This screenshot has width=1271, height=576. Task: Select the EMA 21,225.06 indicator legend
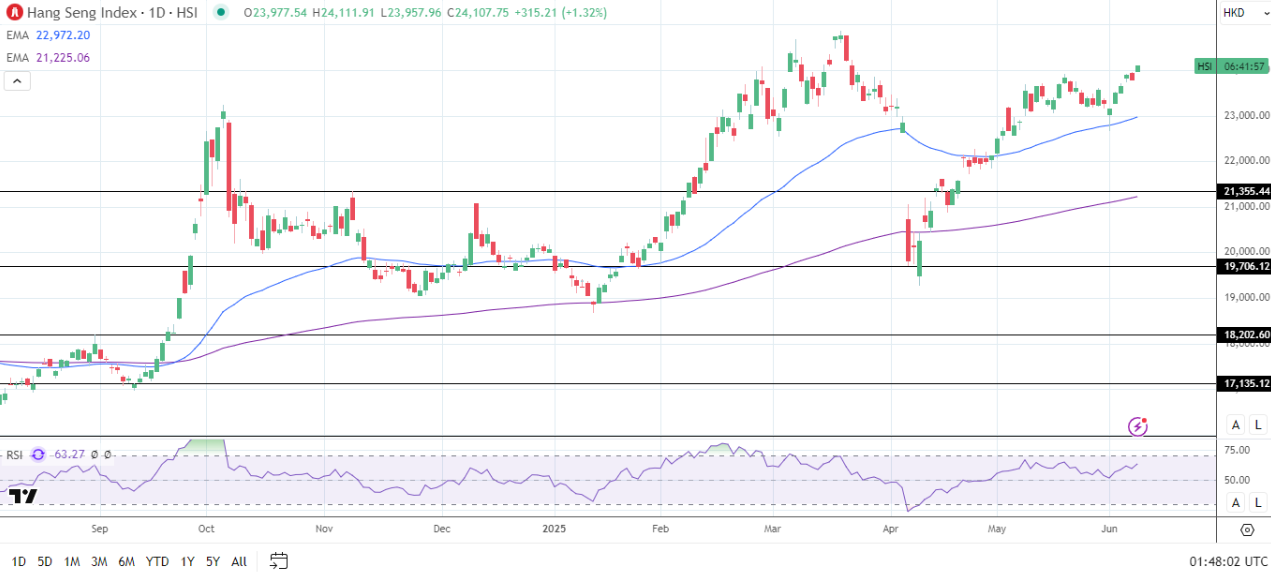point(48,57)
